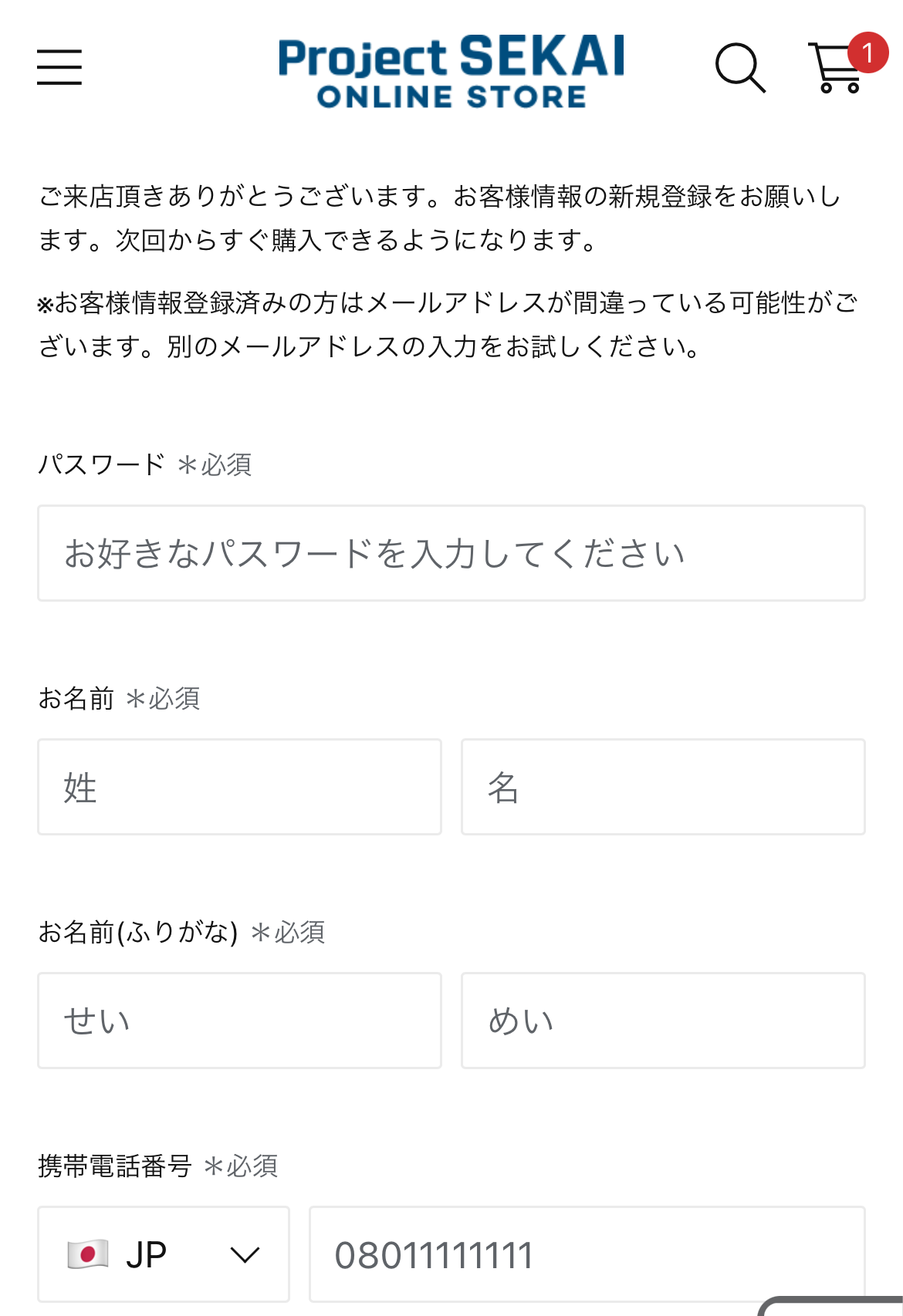Tap the ONLINE STORE text in header
Screen dimensions: 903x1316
pyautogui.click(x=451, y=96)
